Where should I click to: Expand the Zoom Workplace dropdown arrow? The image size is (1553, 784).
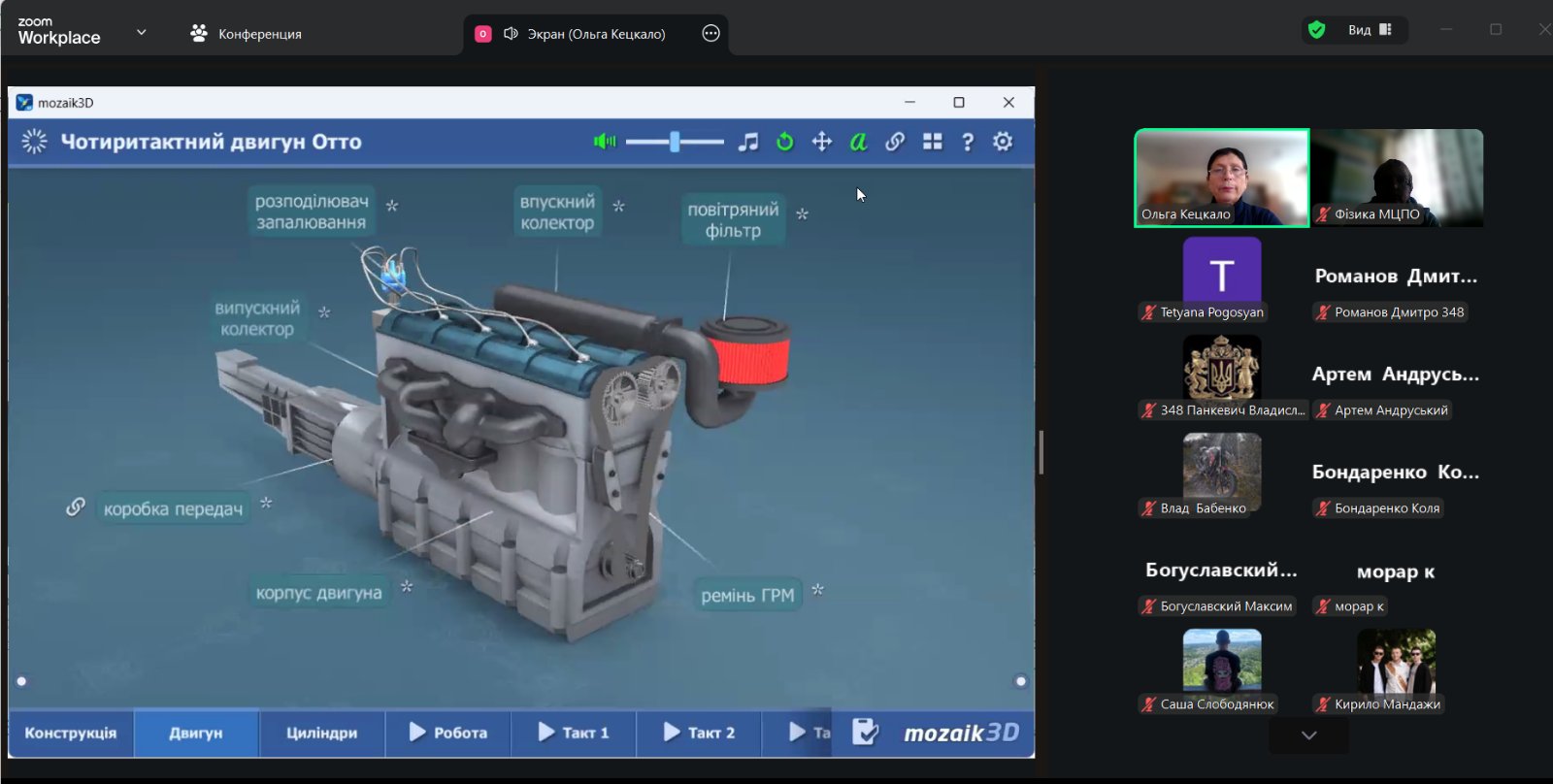[x=142, y=32]
